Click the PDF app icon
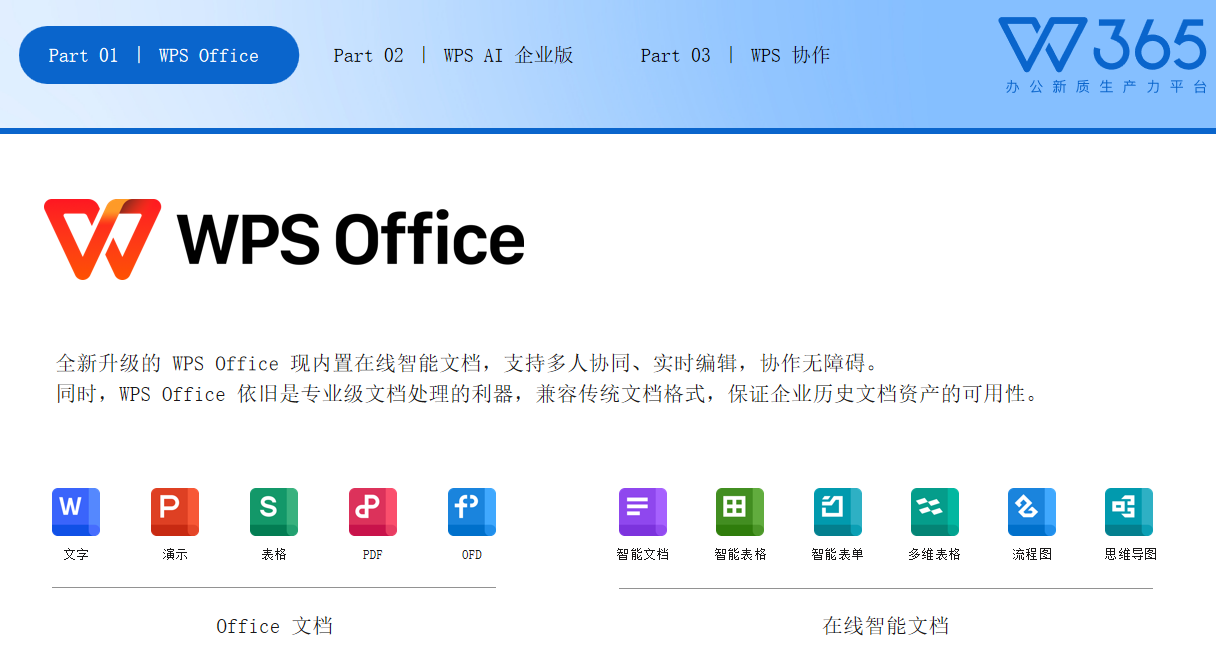The height and width of the screenshot is (649, 1216). pyautogui.click(x=373, y=512)
